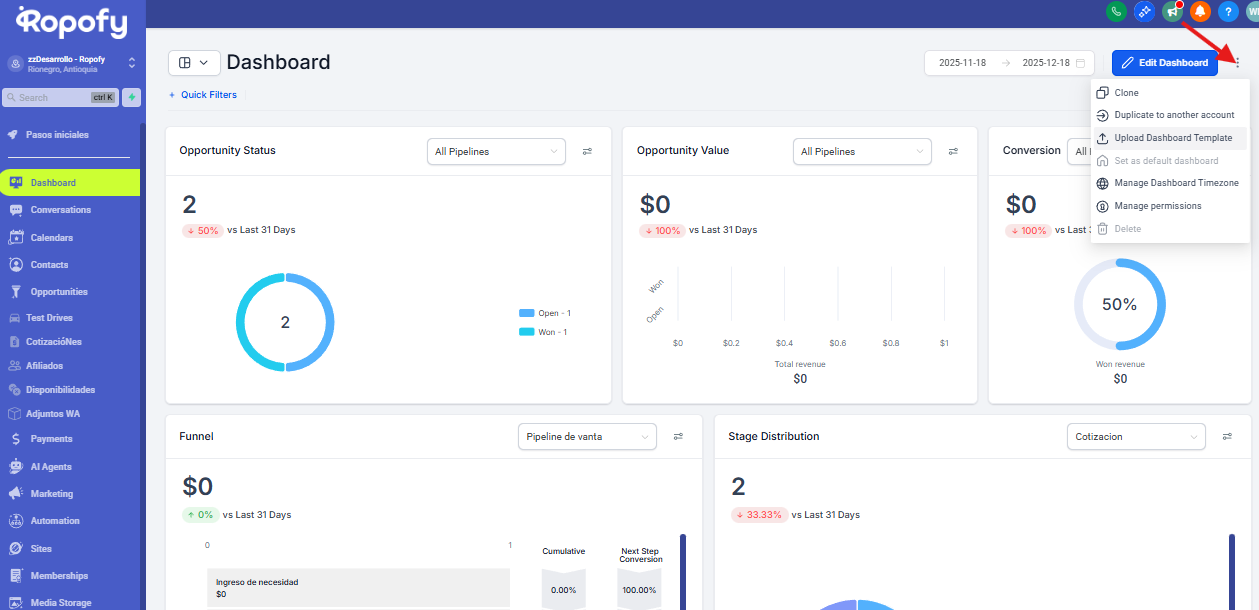The height and width of the screenshot is (610, 1259).
Task: Open Stage Distribution widget filter settings icon
Action: point(1228,437)
